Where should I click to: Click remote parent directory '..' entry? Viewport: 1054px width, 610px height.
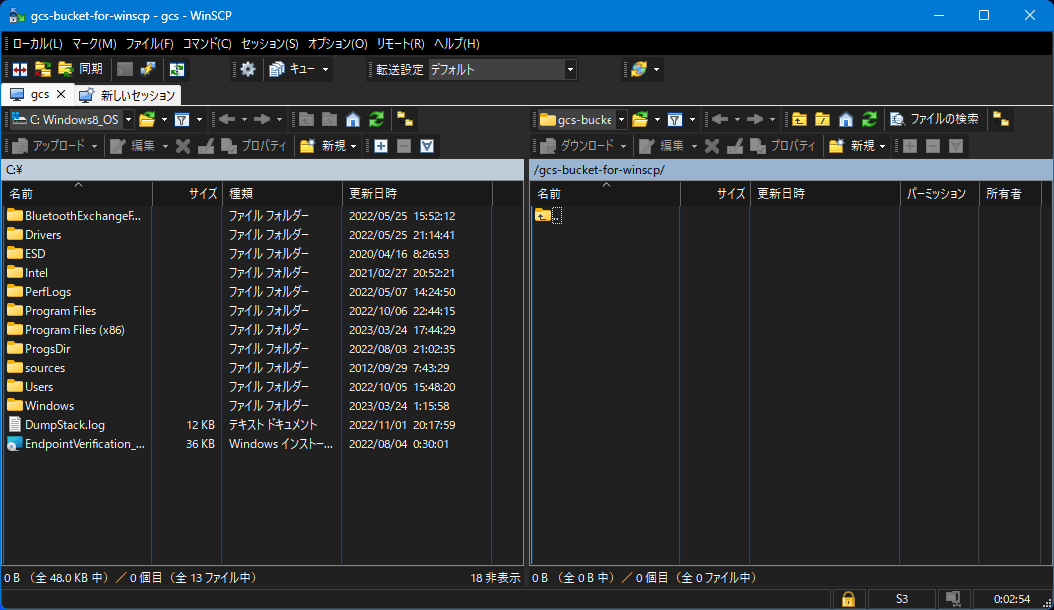coord(549,215)
